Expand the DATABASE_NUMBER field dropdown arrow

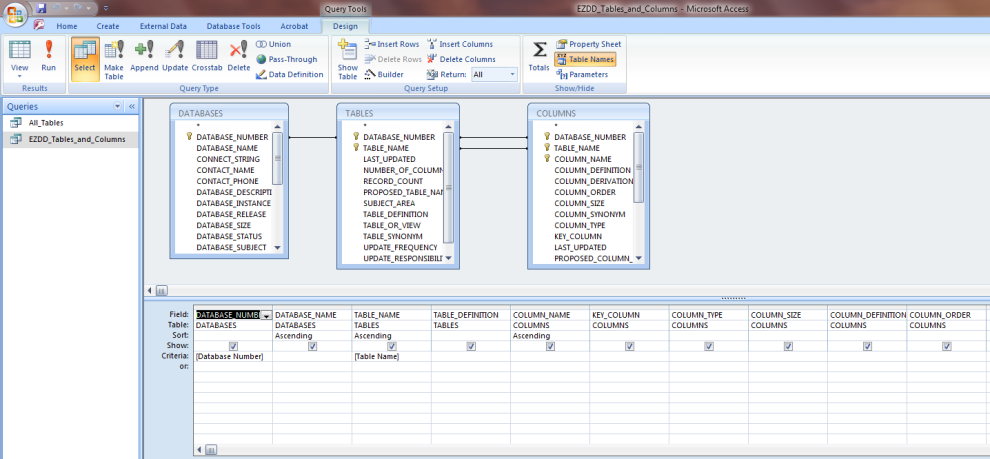coord(266,315)
